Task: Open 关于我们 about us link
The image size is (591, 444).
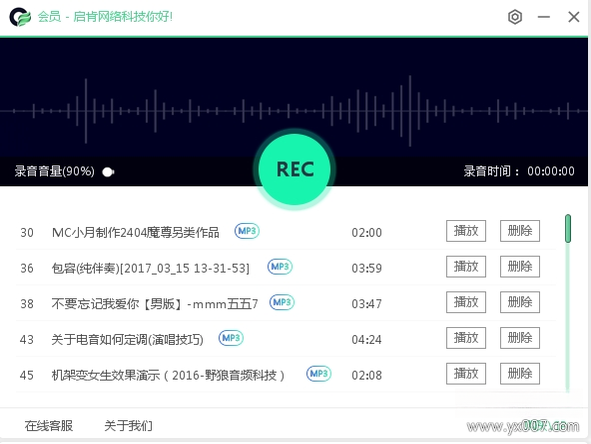Action: click(128, 426)
